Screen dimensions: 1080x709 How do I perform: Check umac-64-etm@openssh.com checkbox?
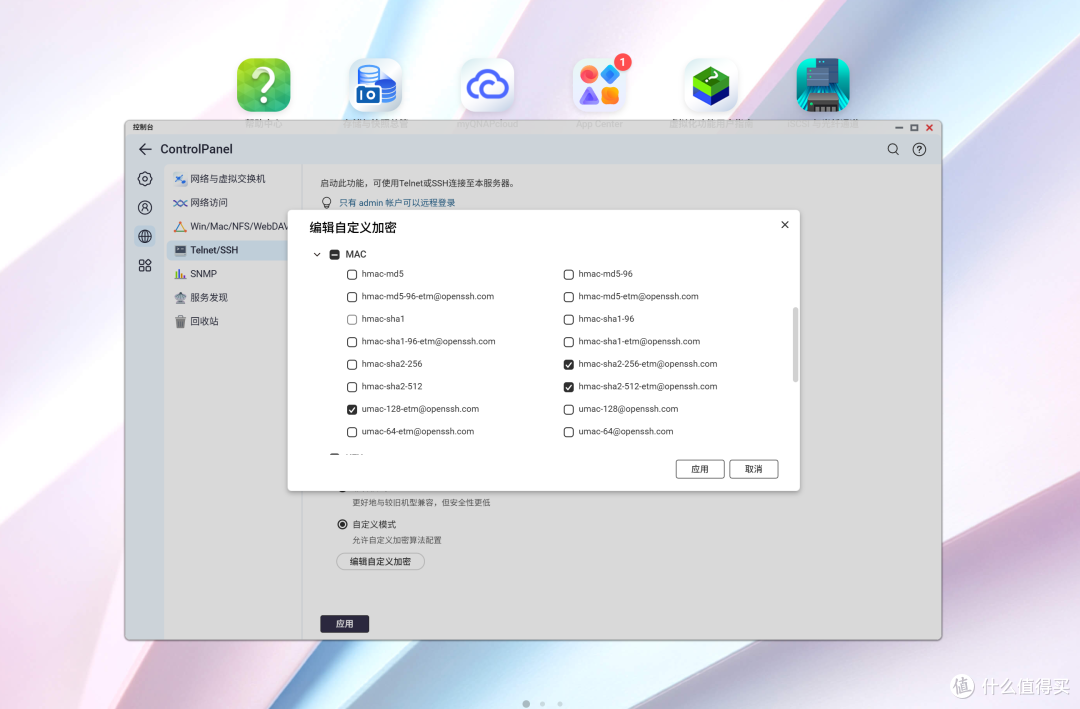tap(352, 432)
